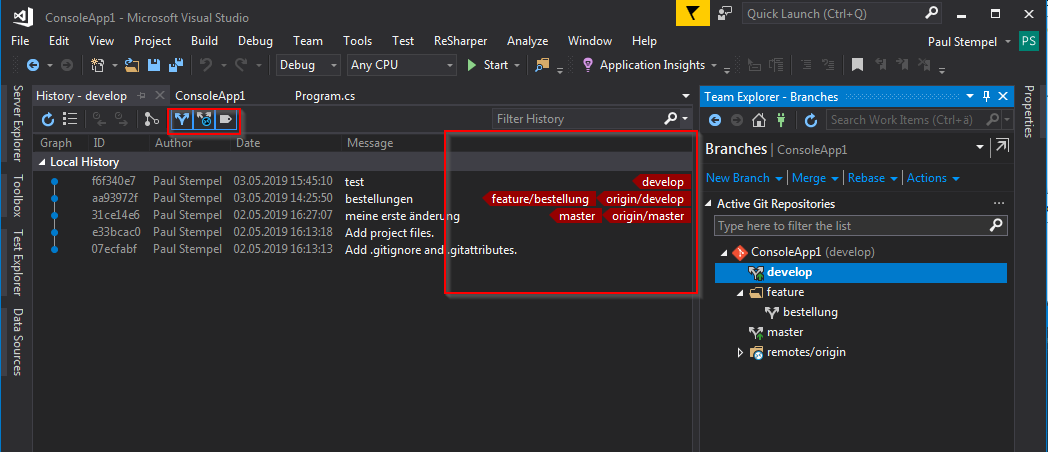The height and width of the screenshot is (452, 1048).
Task: Toggle Show Local Branches in history toolbar
Action: 182,119
